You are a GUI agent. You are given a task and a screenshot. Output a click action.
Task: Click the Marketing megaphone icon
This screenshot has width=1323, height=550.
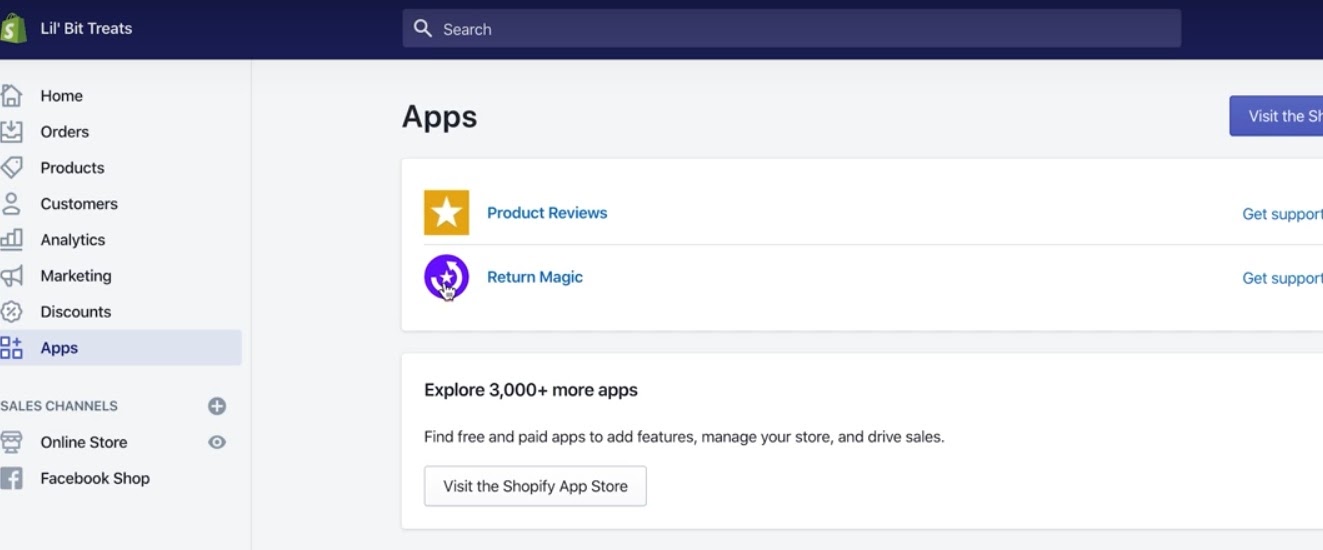(x=11, y=276)
